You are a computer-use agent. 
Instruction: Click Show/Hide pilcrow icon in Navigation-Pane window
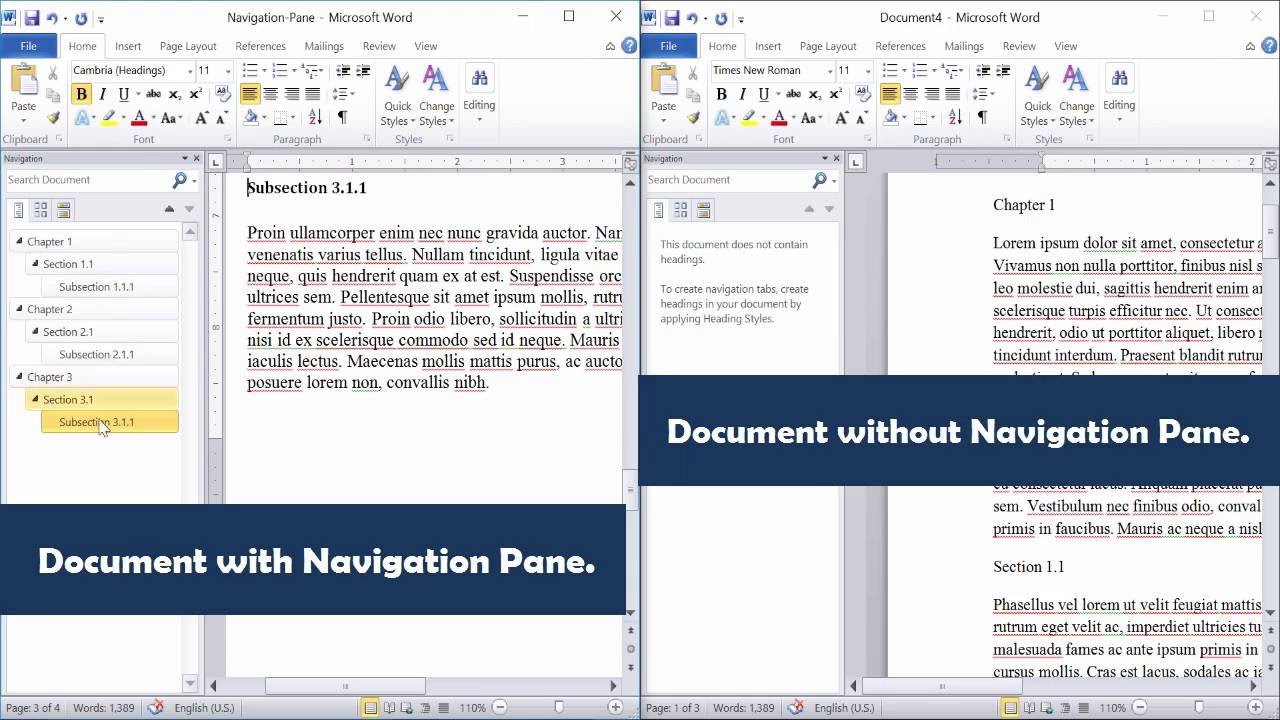tap(342, 118)
